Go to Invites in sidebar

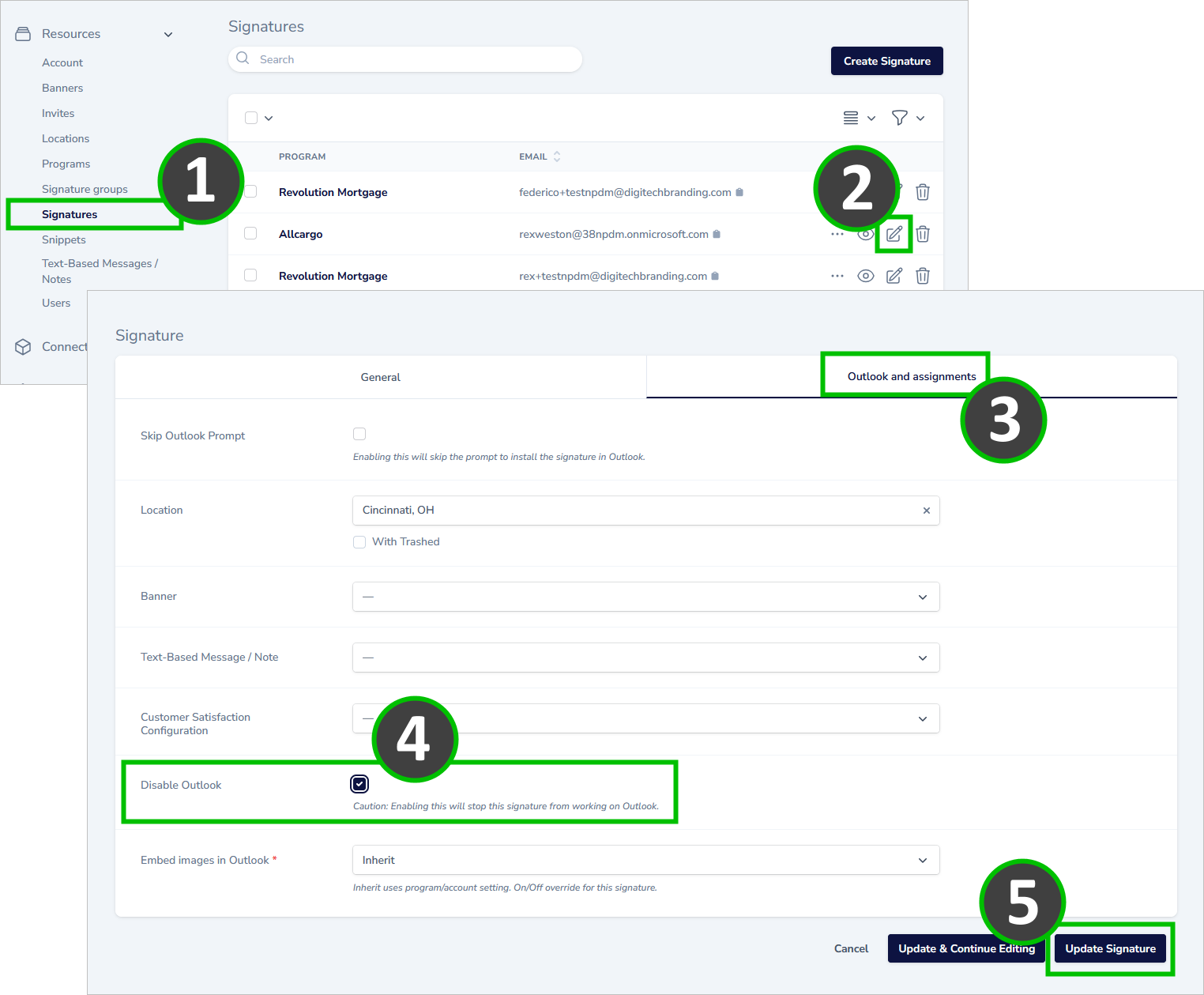[x=58, y=113]
